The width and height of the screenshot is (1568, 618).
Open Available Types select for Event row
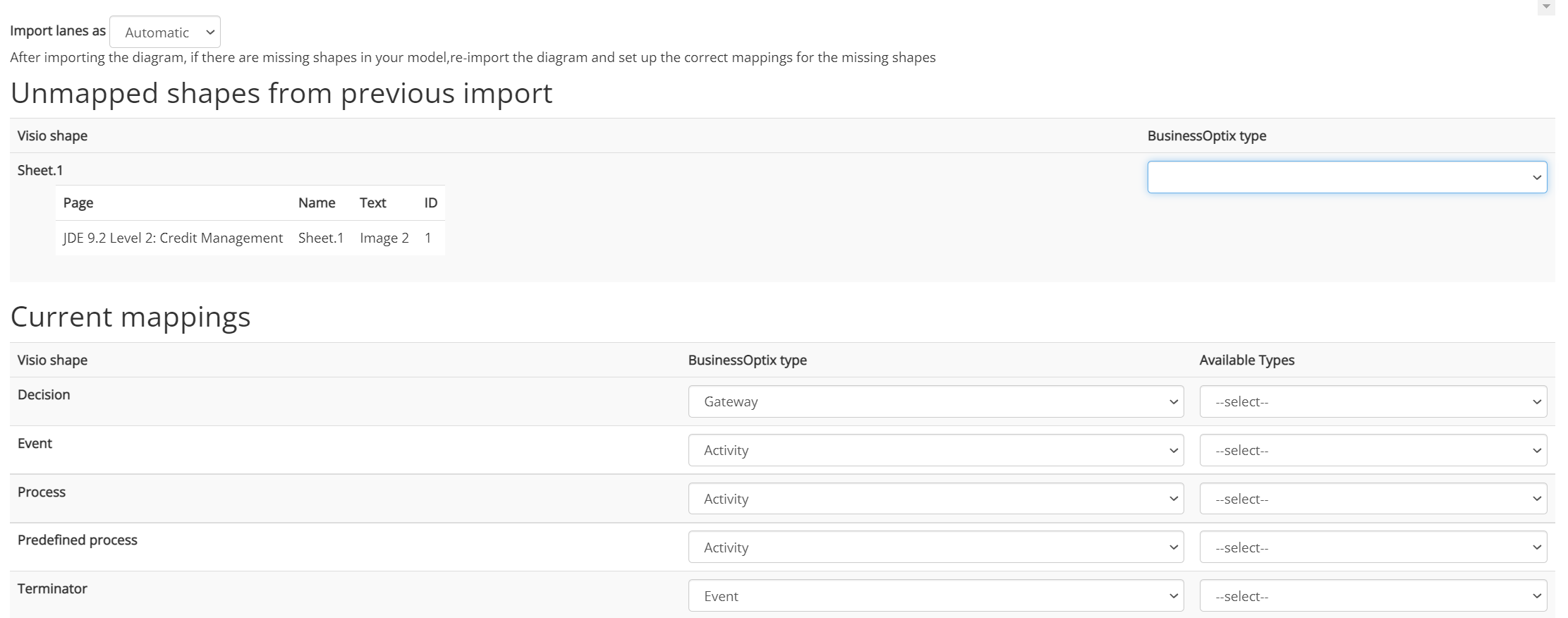[1373, 450]
